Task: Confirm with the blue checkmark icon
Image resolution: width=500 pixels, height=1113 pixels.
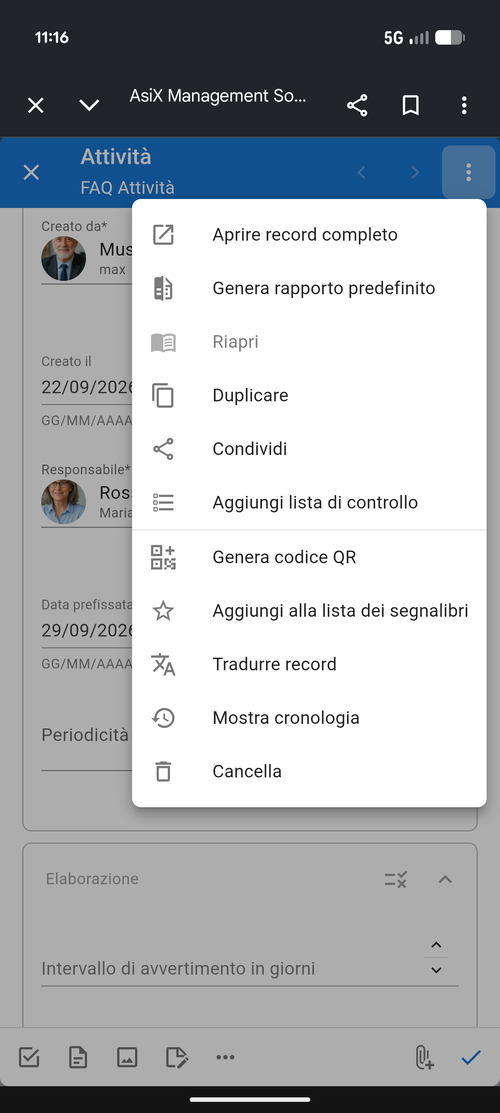Action: [471, 1058]
